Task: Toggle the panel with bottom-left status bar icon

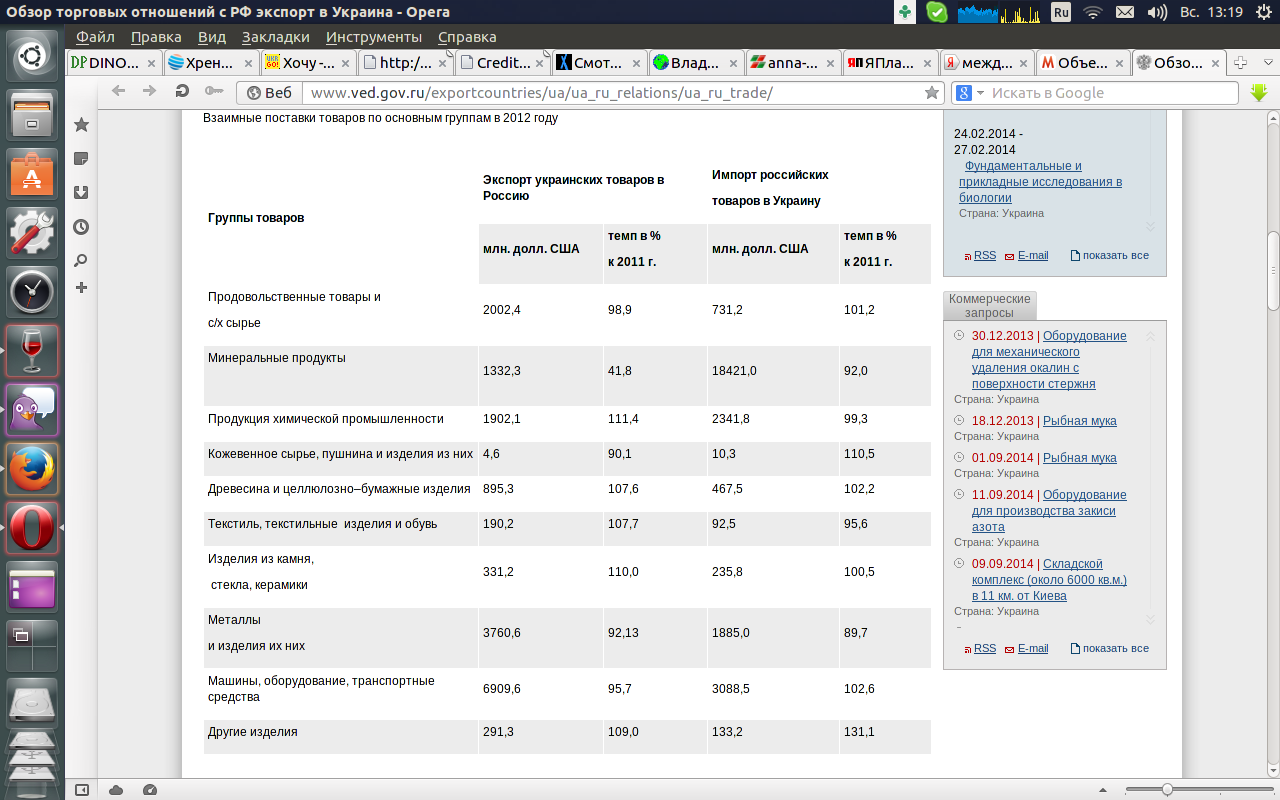Action: coord(82,789)
